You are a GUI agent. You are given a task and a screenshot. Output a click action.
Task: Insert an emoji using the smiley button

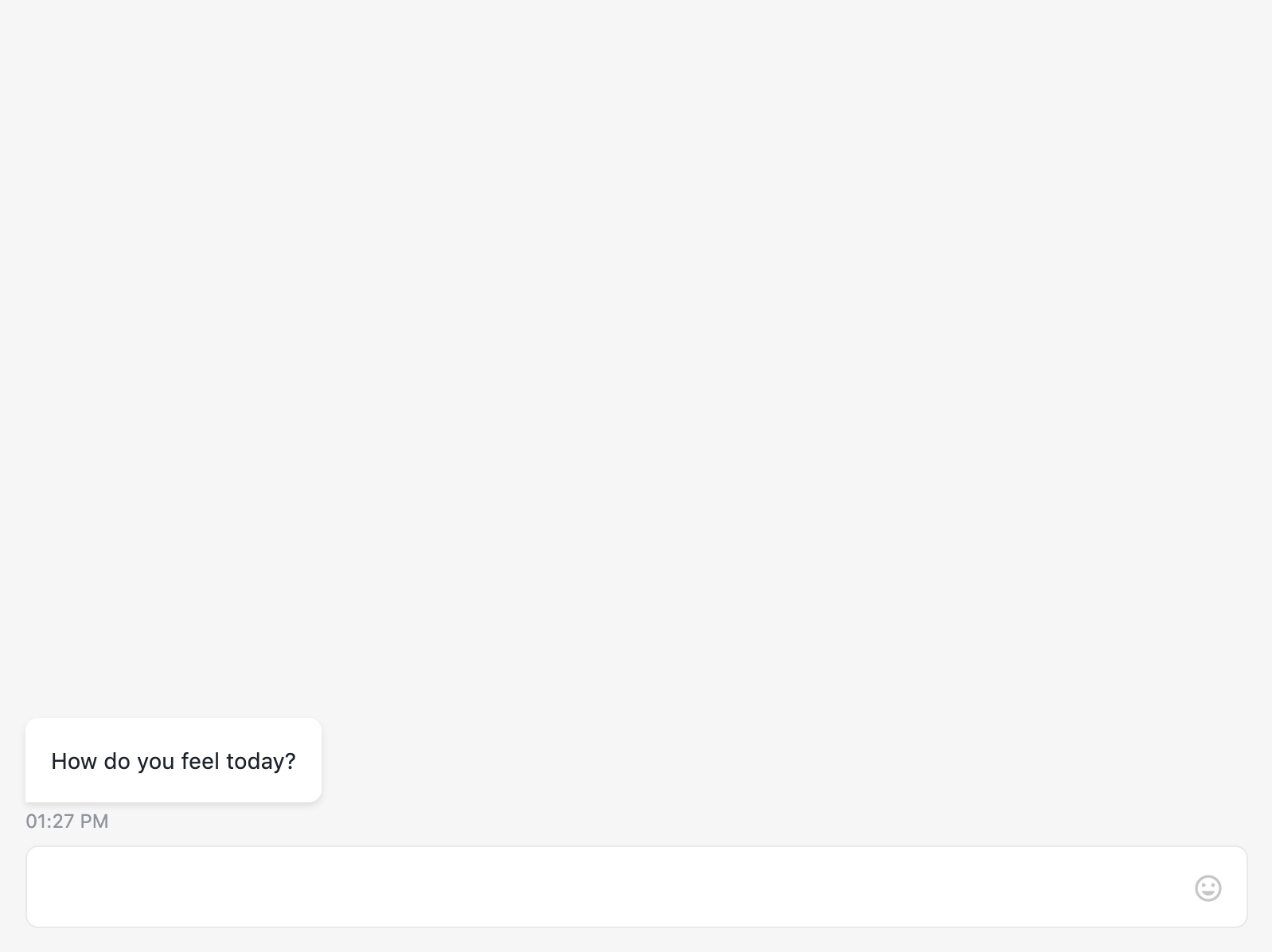(x=1208, y=888)
